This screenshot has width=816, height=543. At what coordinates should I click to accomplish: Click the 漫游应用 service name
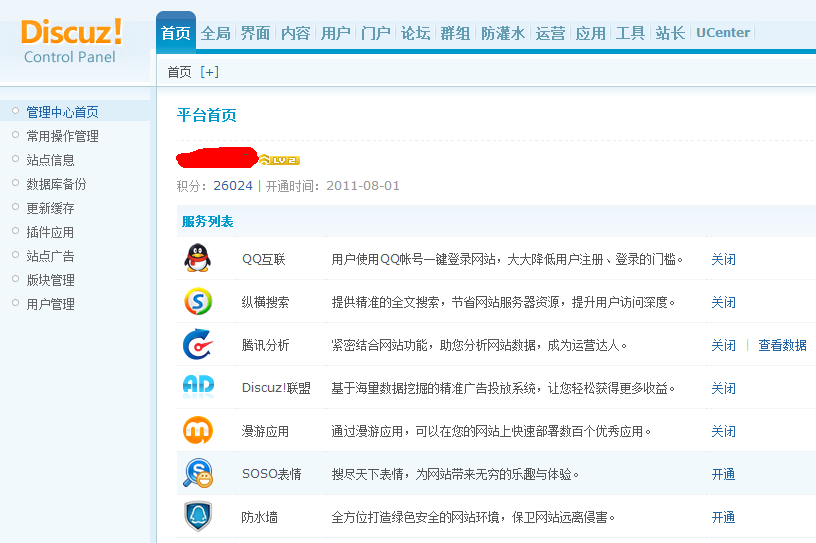click(x=265, y=431)
